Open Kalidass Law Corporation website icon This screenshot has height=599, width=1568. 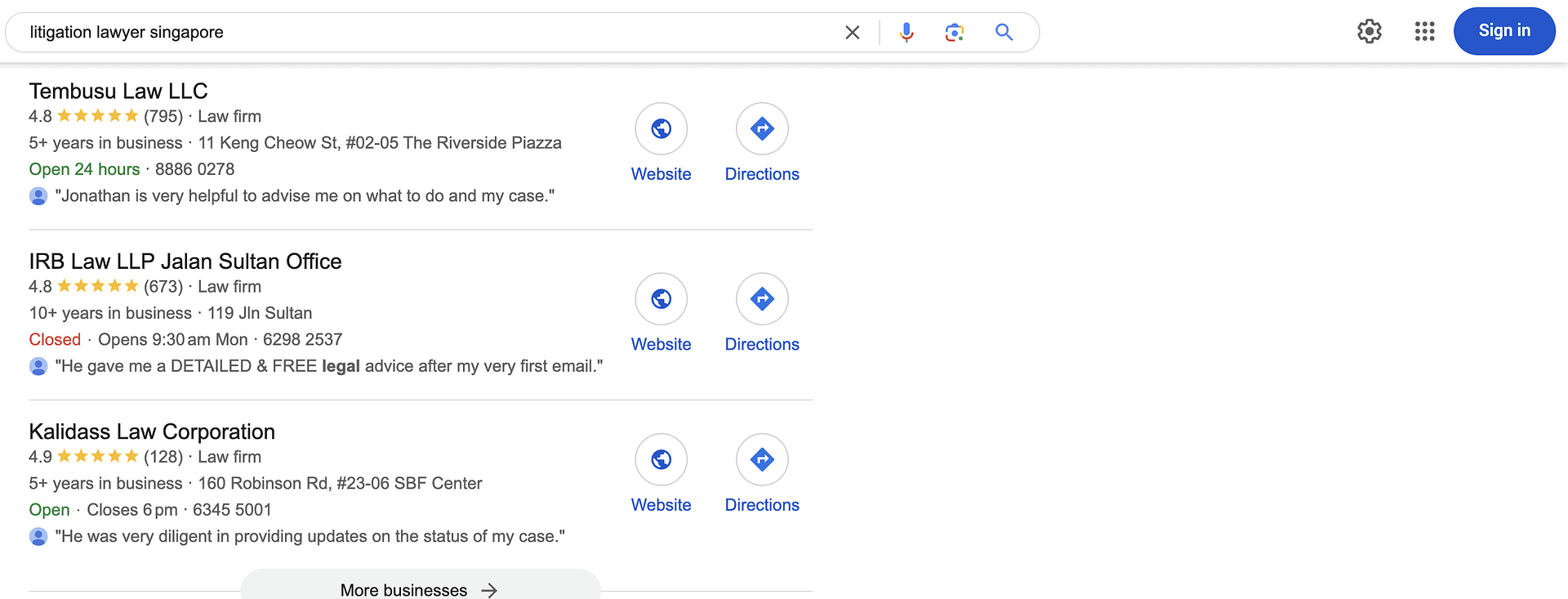[x=661, y=460]
